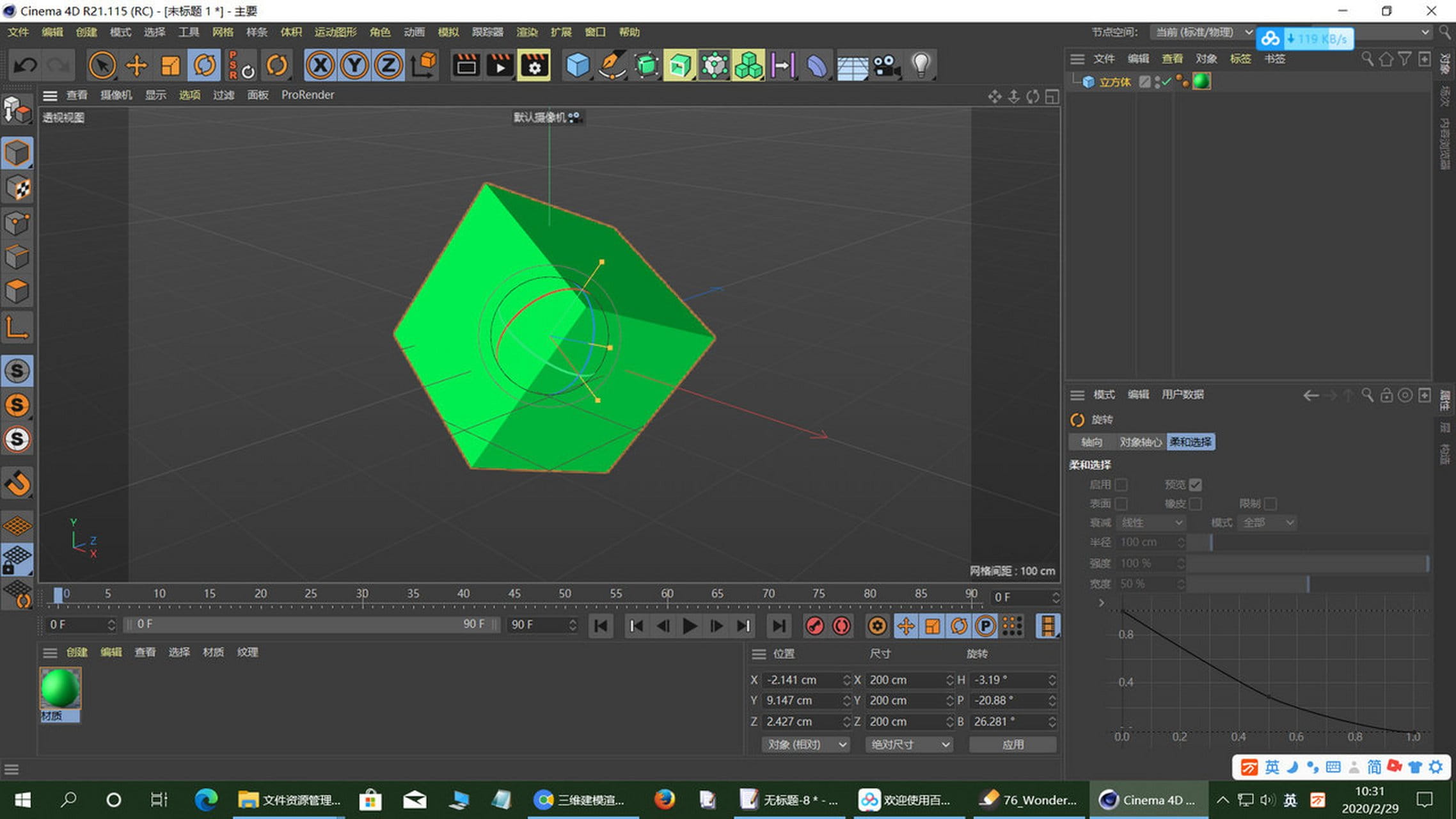Click the 宽度 50% slider bar
The height and width of the screenshot is (819, 1456).
pos(1308,584)
